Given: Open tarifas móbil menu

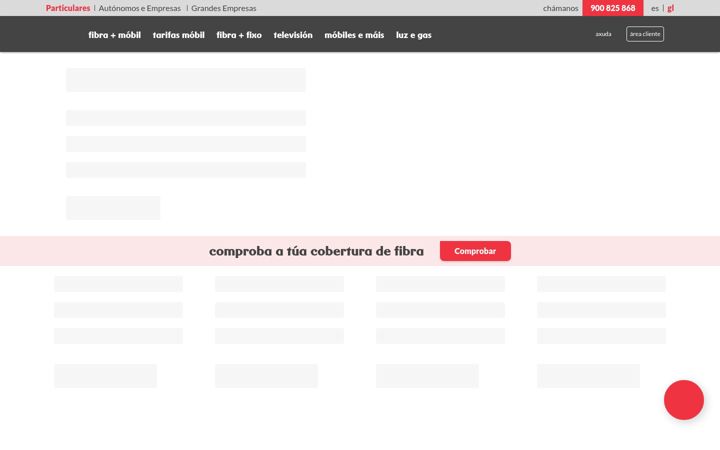Looking at the screenshot, I should [179, 35].
